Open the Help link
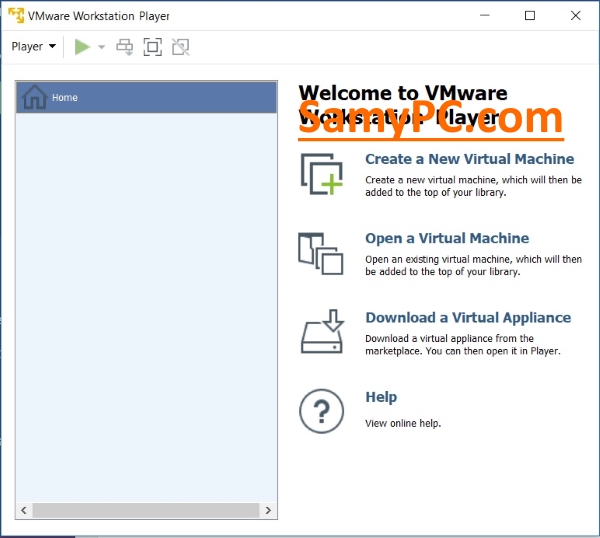 tap(381, 397)
